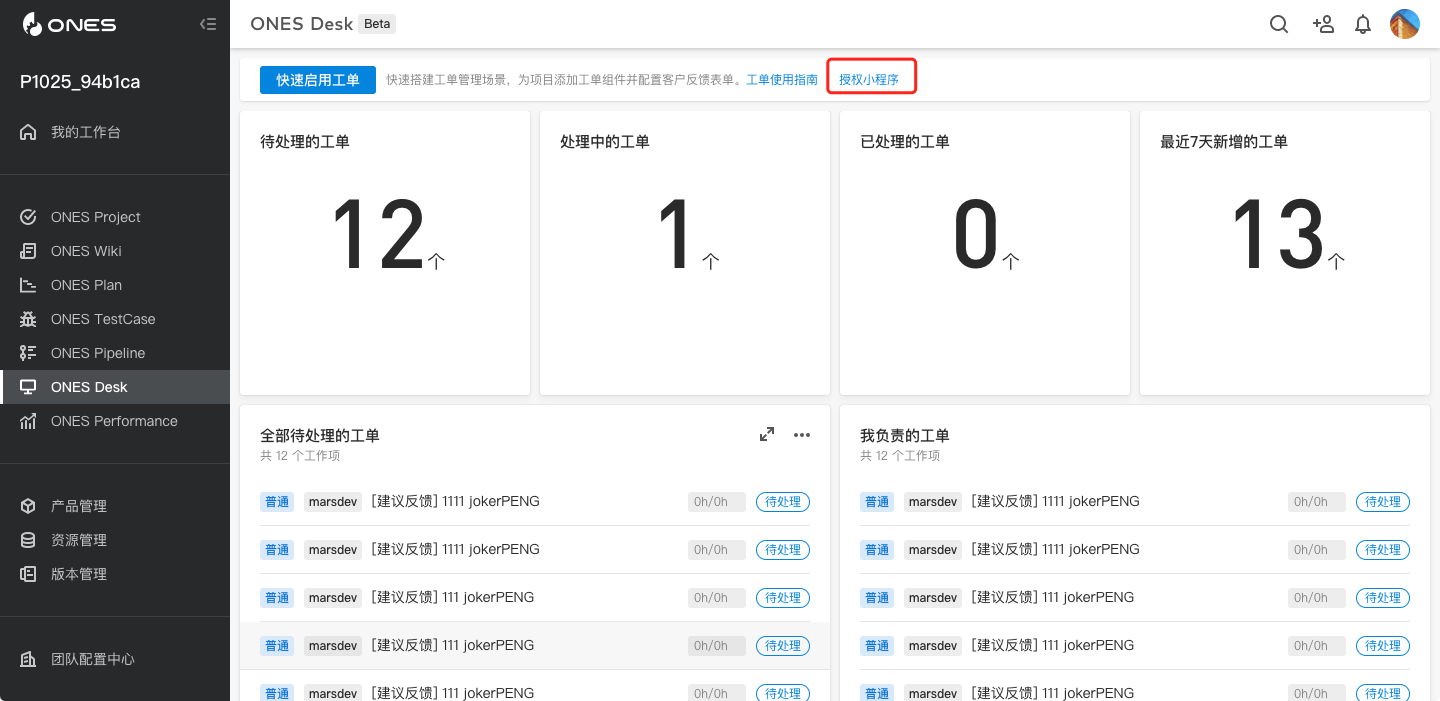Click 待处理 status of first row in 我负责的工单
The image size is (1440, 701).
pos(1383,502)
